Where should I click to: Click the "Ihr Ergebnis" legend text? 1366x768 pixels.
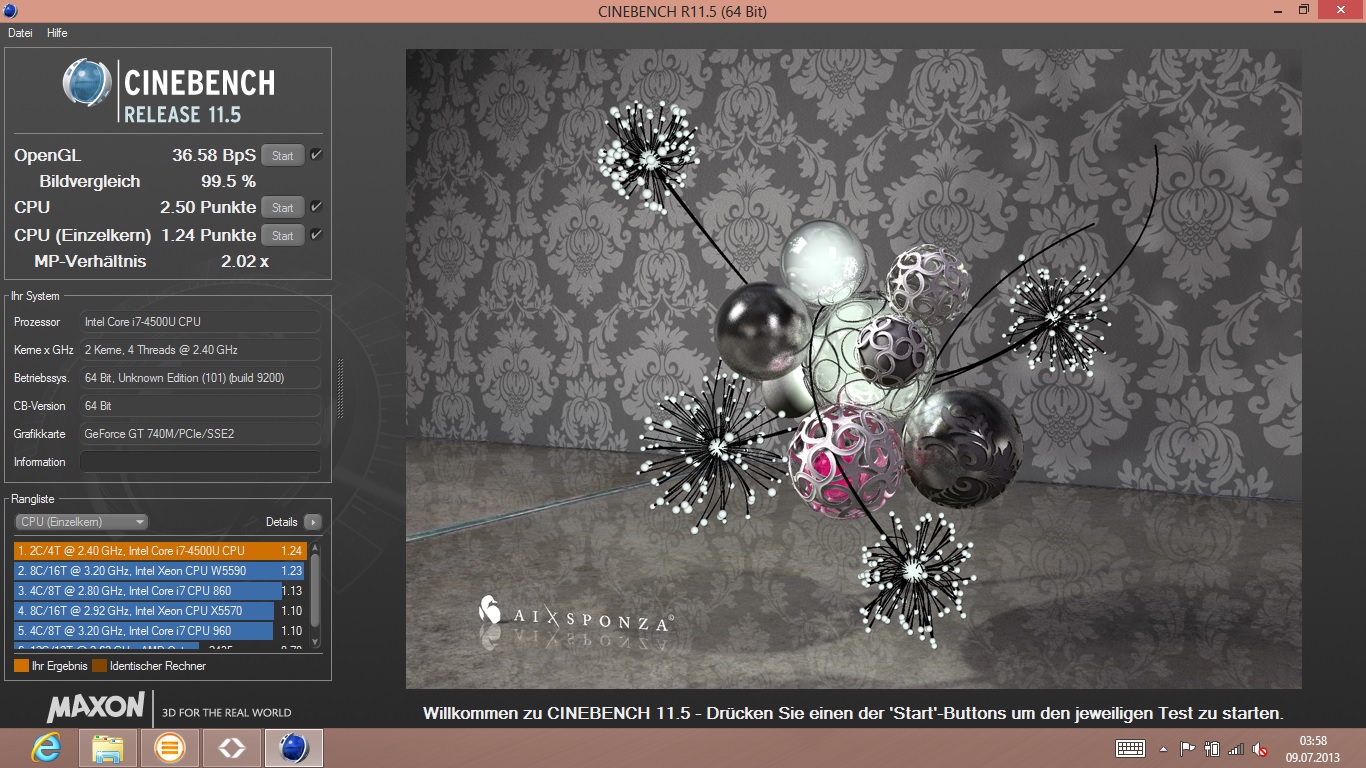59,666
